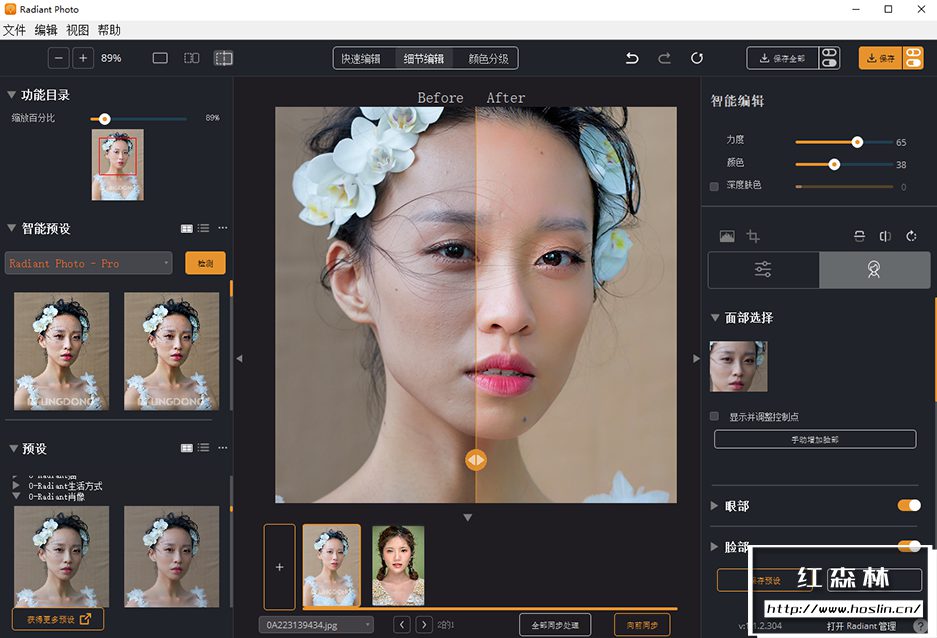937x638 pixels.
Task: Toggle the 眼部 switch off
Action: 909,506
